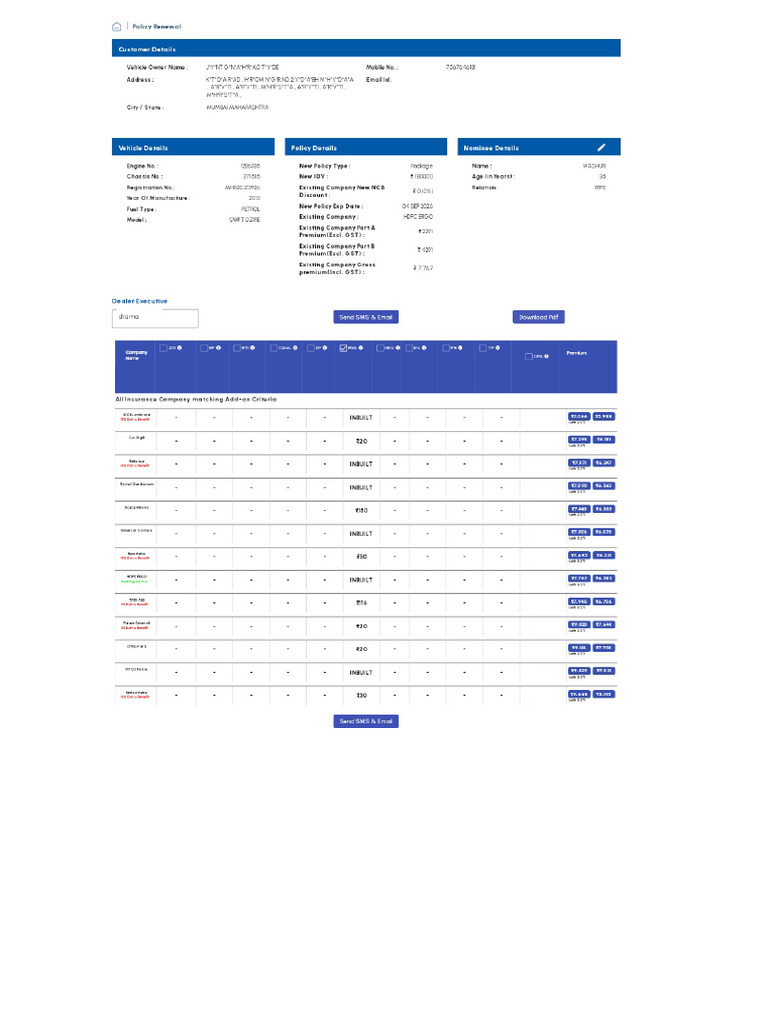This screenshot has width=768, height=1024.
Task: Click the info icon beside the Cons. checkbox
Action: 295,347
